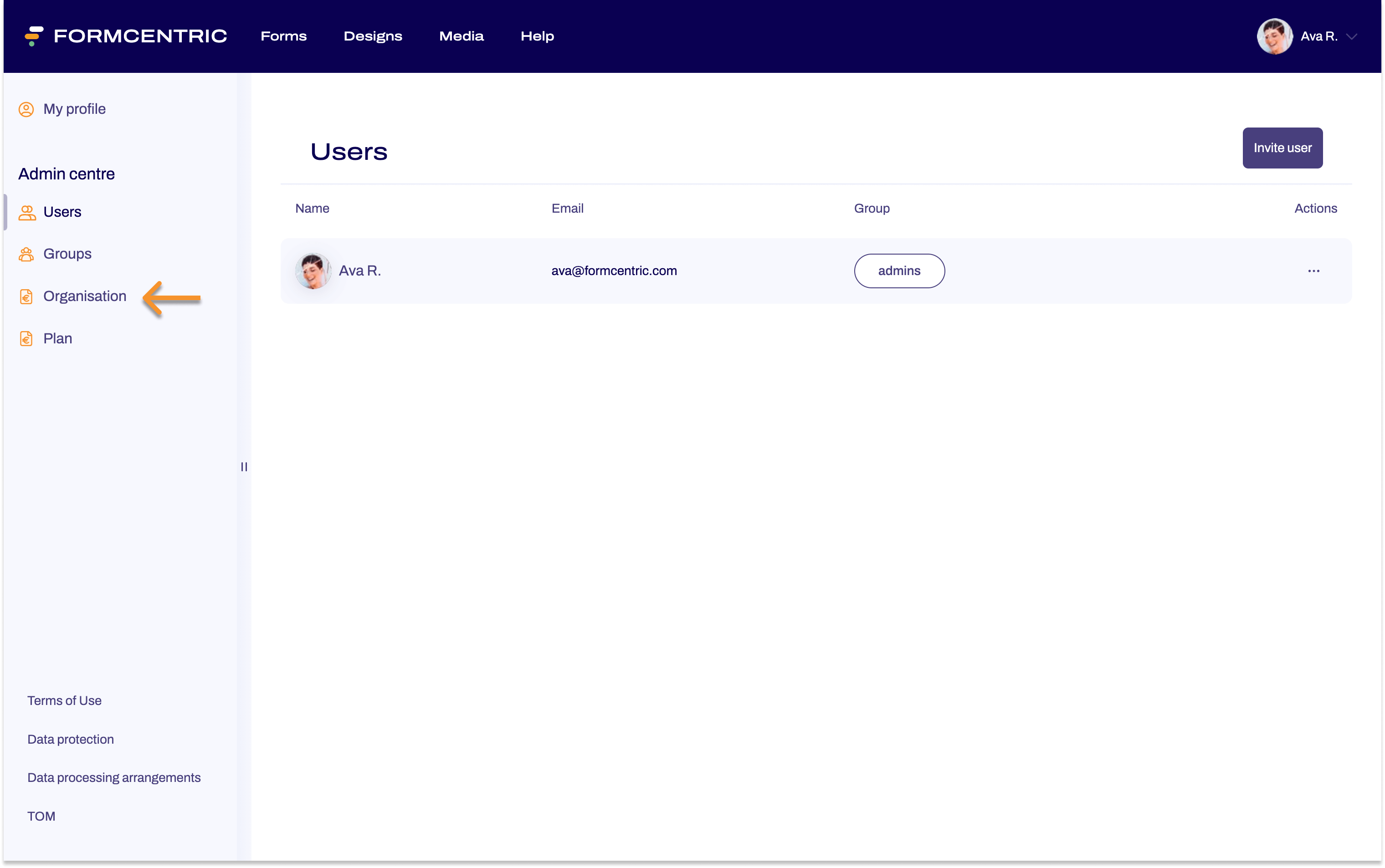
Task: Click the three-dot actions menu for Ava R.
Action: 1314,270
